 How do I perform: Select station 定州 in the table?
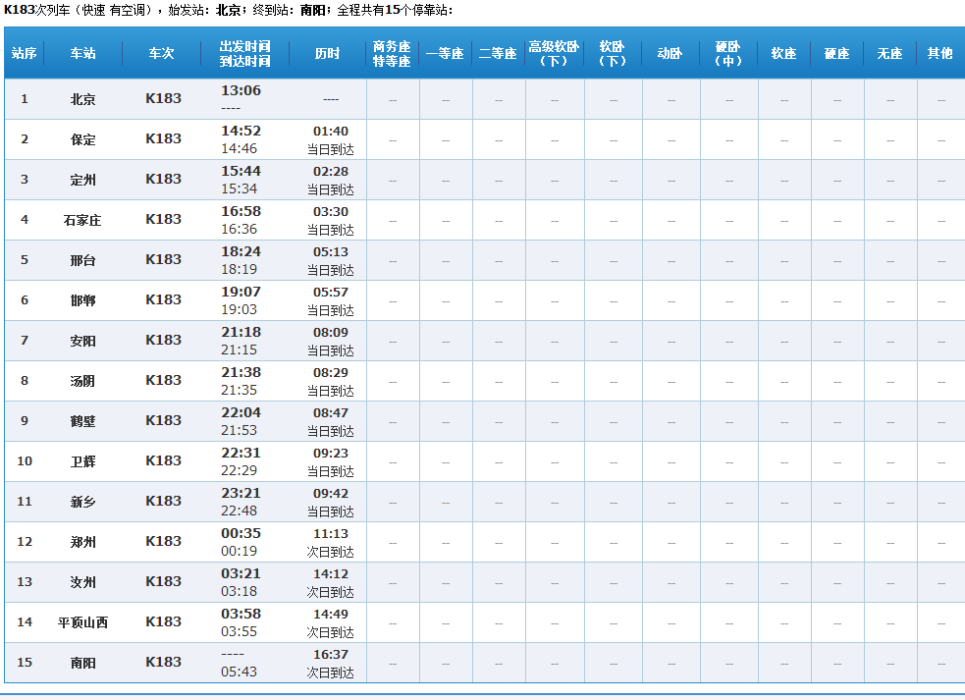point(83,180)
